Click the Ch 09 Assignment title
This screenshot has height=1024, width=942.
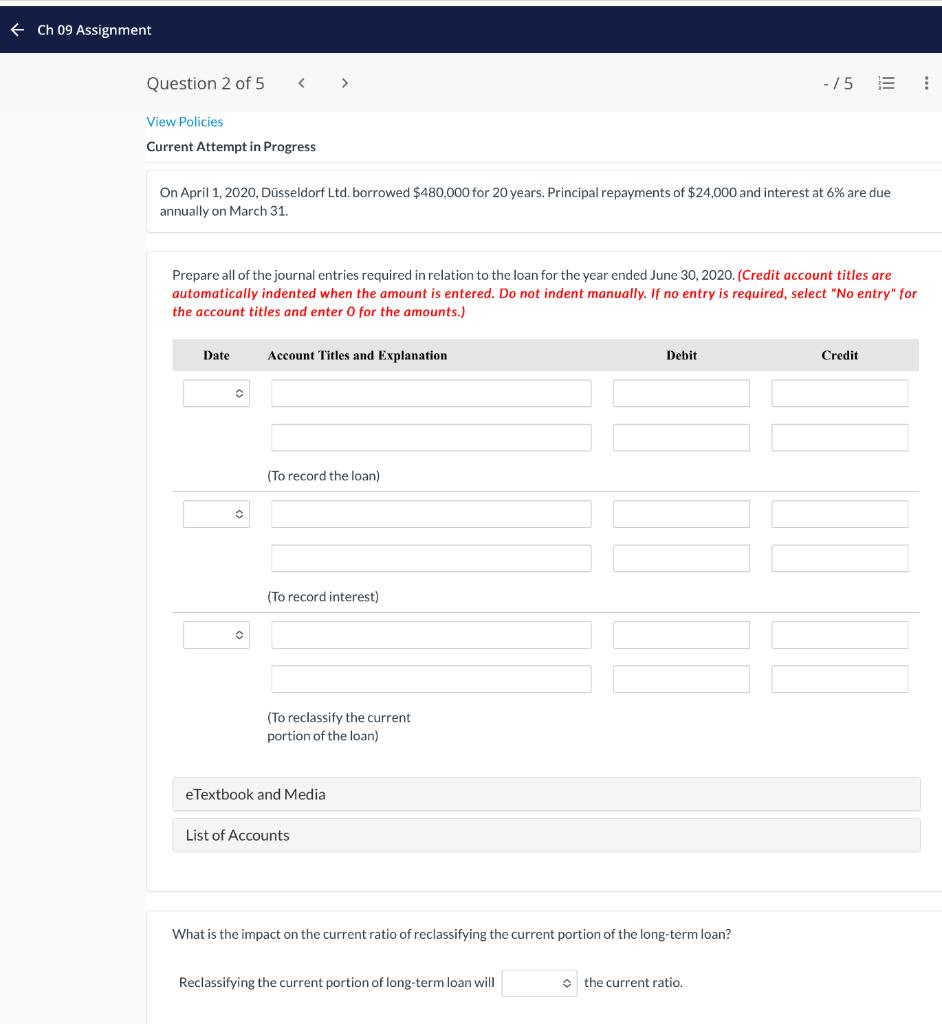[94, 30]
